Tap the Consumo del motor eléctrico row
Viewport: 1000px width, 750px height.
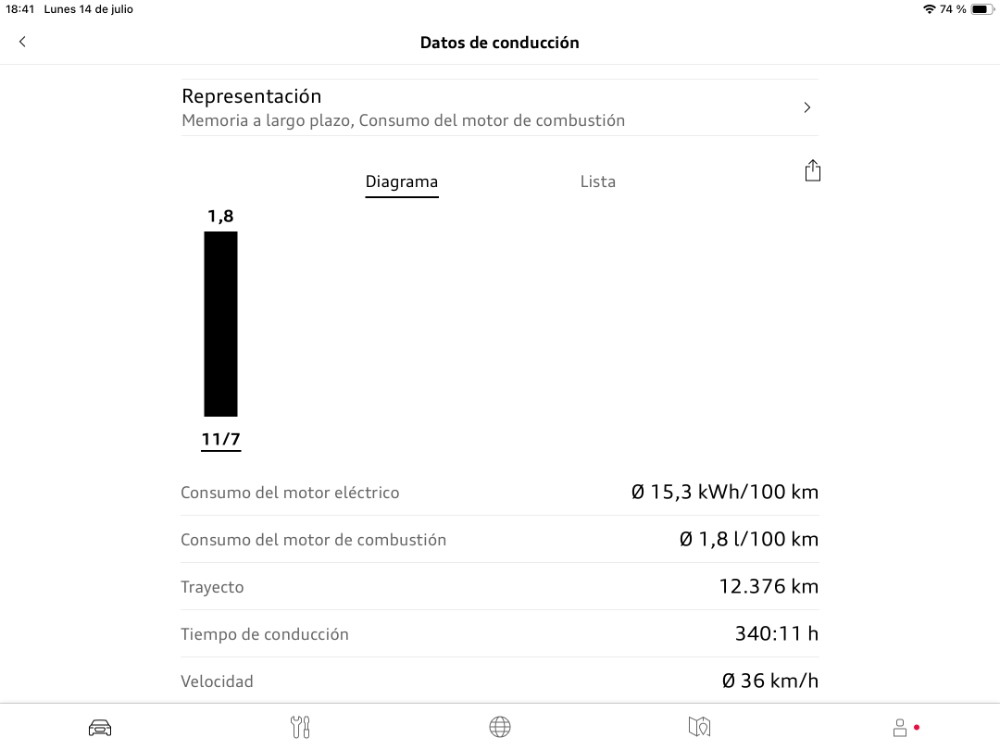coord(500,492)
